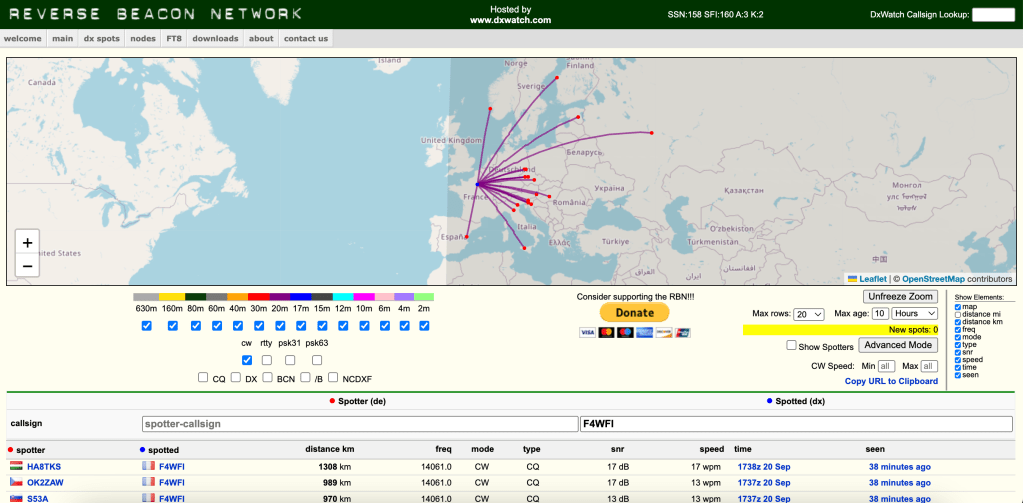Click the yellow PayPal Donate button

(634, 313)
